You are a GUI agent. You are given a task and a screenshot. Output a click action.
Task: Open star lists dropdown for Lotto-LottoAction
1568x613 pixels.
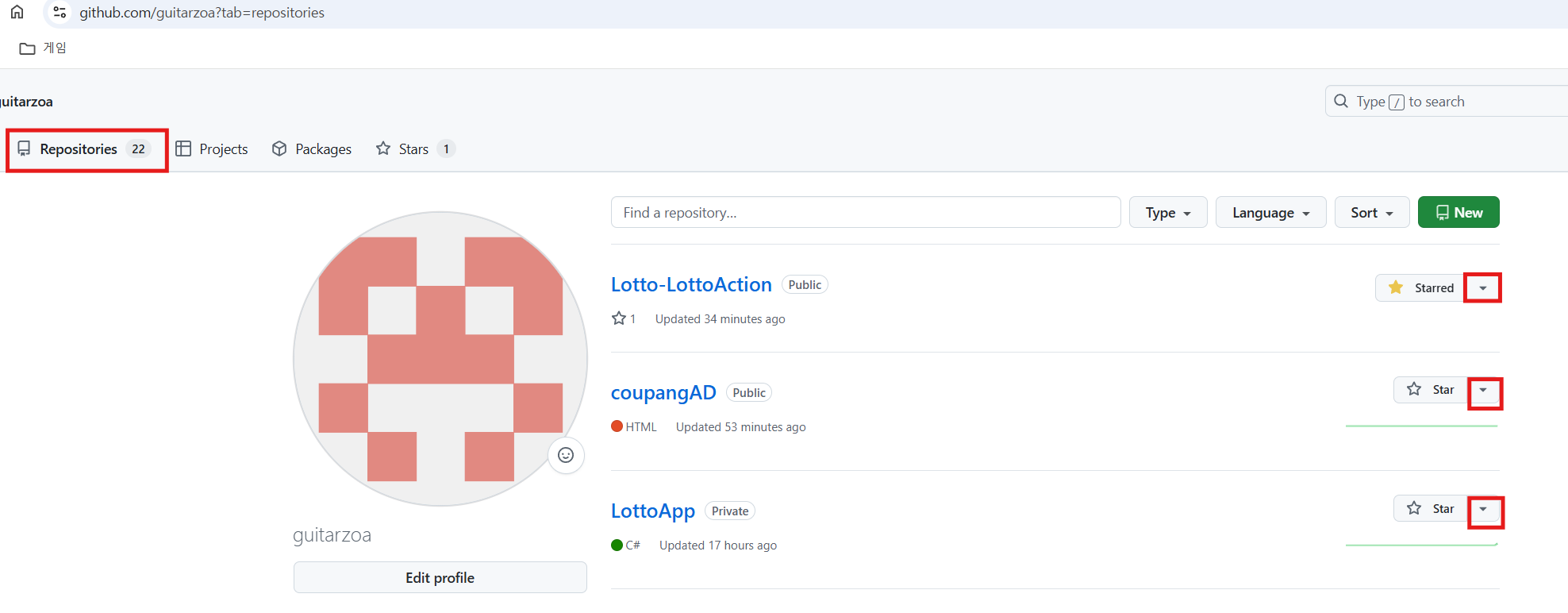pos(1483,287)
